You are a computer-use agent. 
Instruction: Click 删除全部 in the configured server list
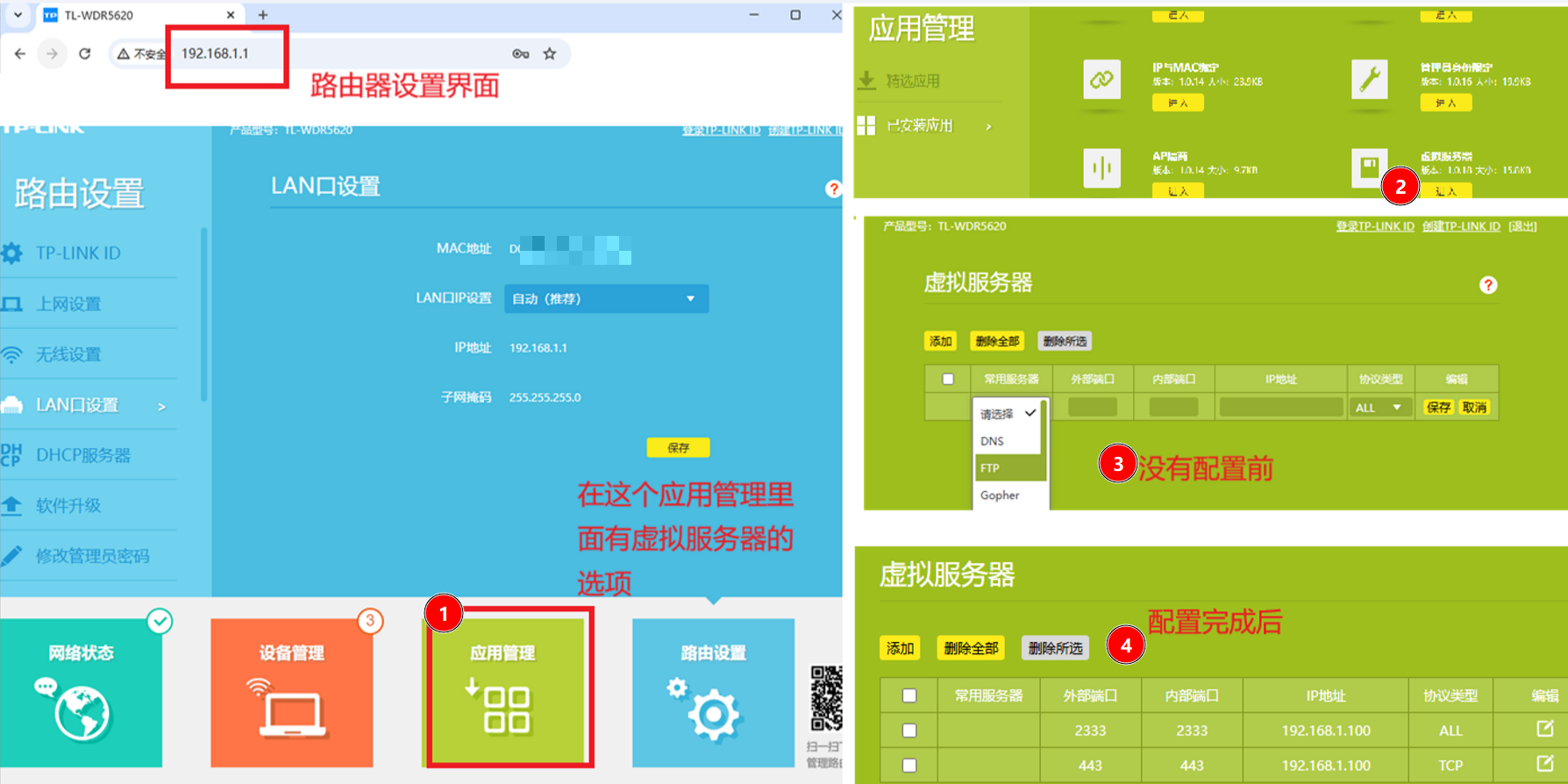(971, 648)
